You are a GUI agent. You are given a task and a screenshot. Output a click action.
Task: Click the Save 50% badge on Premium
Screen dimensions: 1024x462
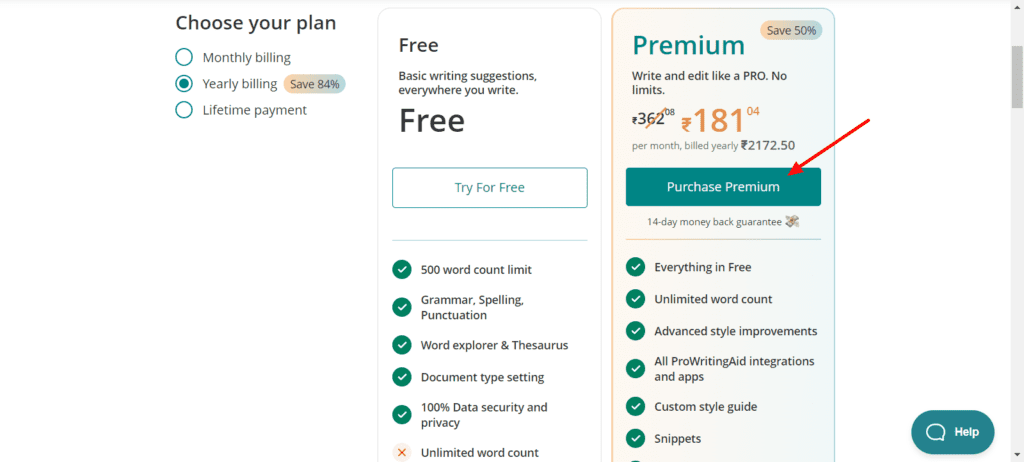(x=792, y=31)
